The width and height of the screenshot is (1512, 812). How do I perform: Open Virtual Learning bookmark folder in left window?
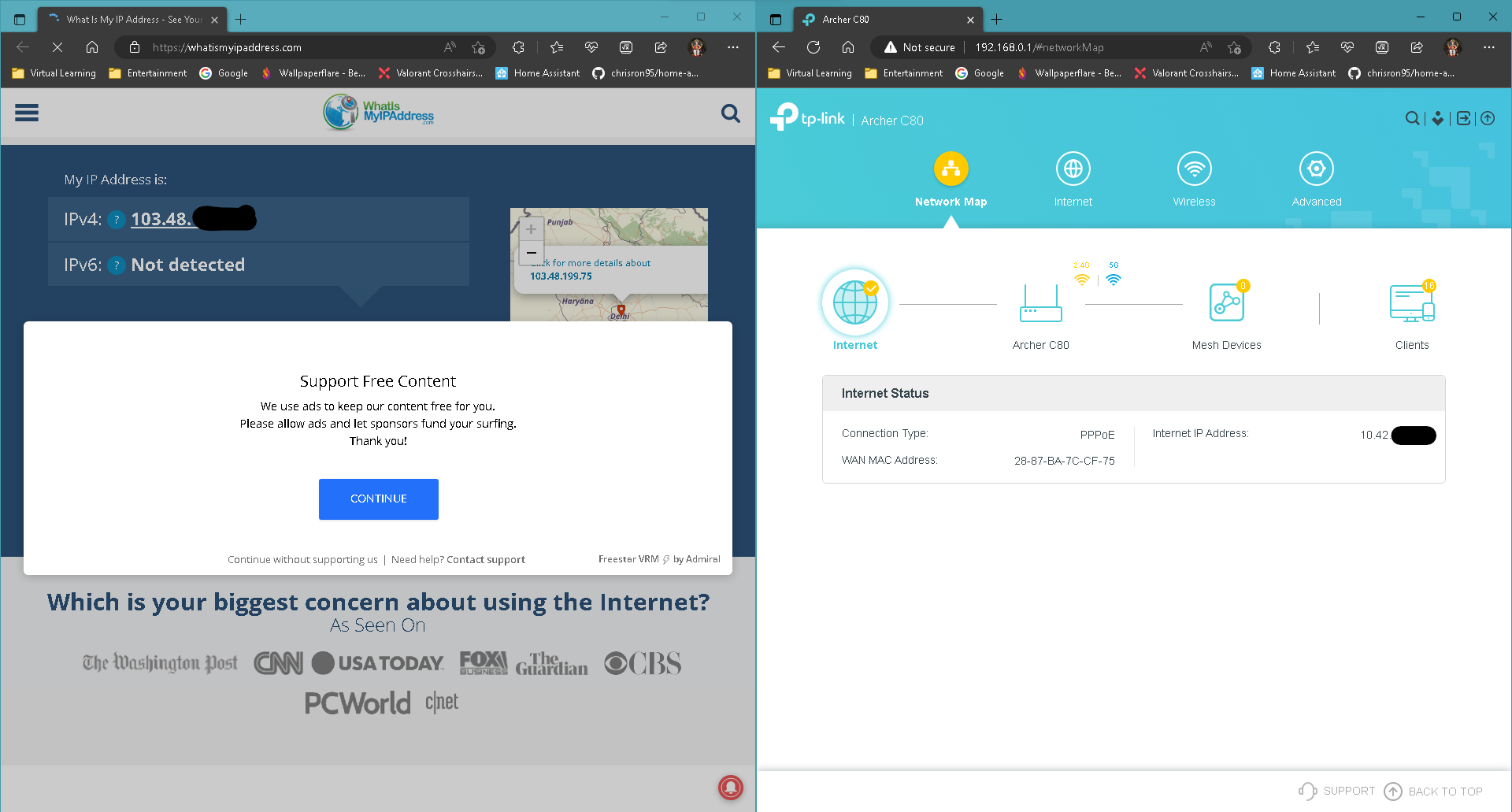tap(54, 73)
